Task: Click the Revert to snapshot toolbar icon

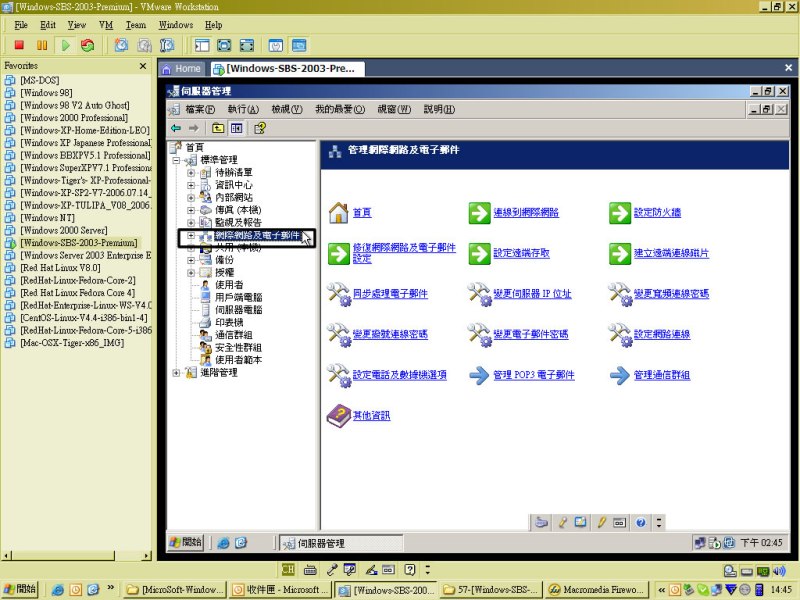Action: [x=144, y=45]
